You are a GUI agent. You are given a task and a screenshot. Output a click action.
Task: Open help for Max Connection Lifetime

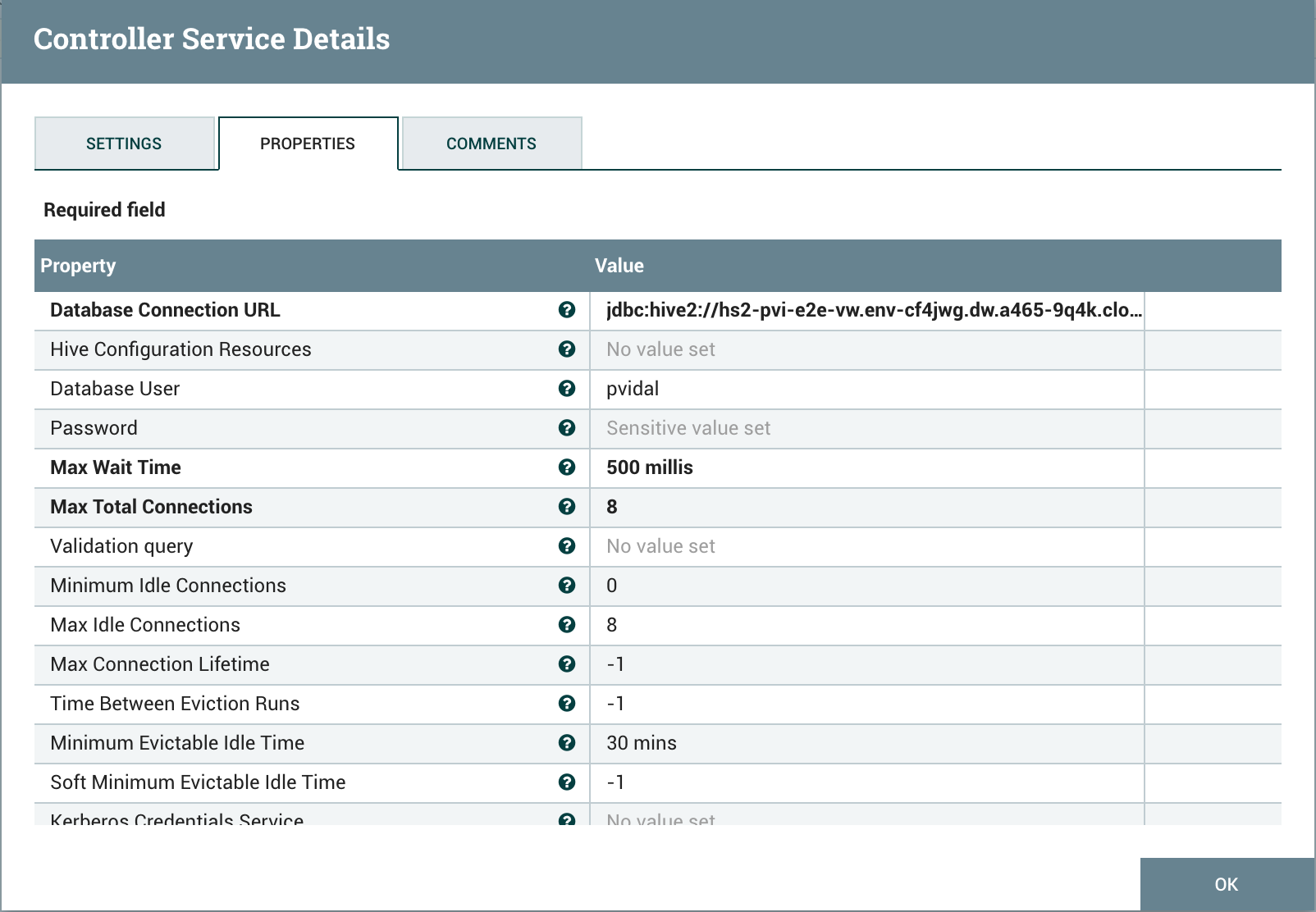tap(568, 664)
